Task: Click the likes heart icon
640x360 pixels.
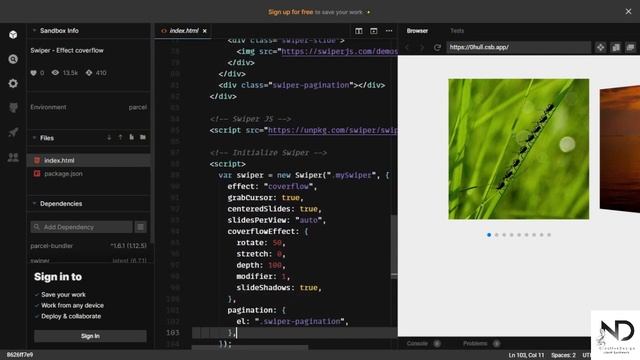Action: [x=33, y=73]
